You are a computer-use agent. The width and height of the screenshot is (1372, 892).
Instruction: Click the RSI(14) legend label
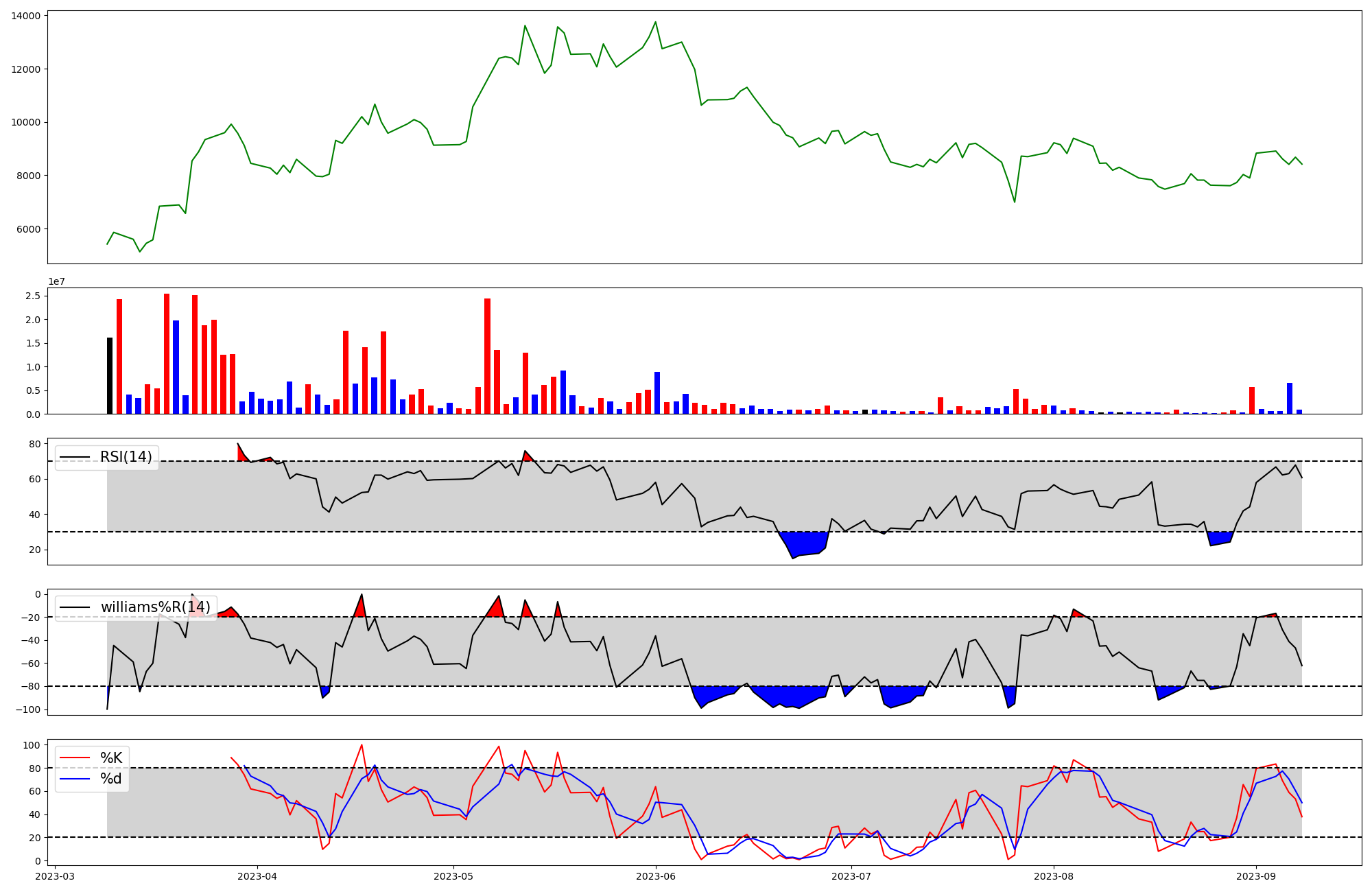126,457
